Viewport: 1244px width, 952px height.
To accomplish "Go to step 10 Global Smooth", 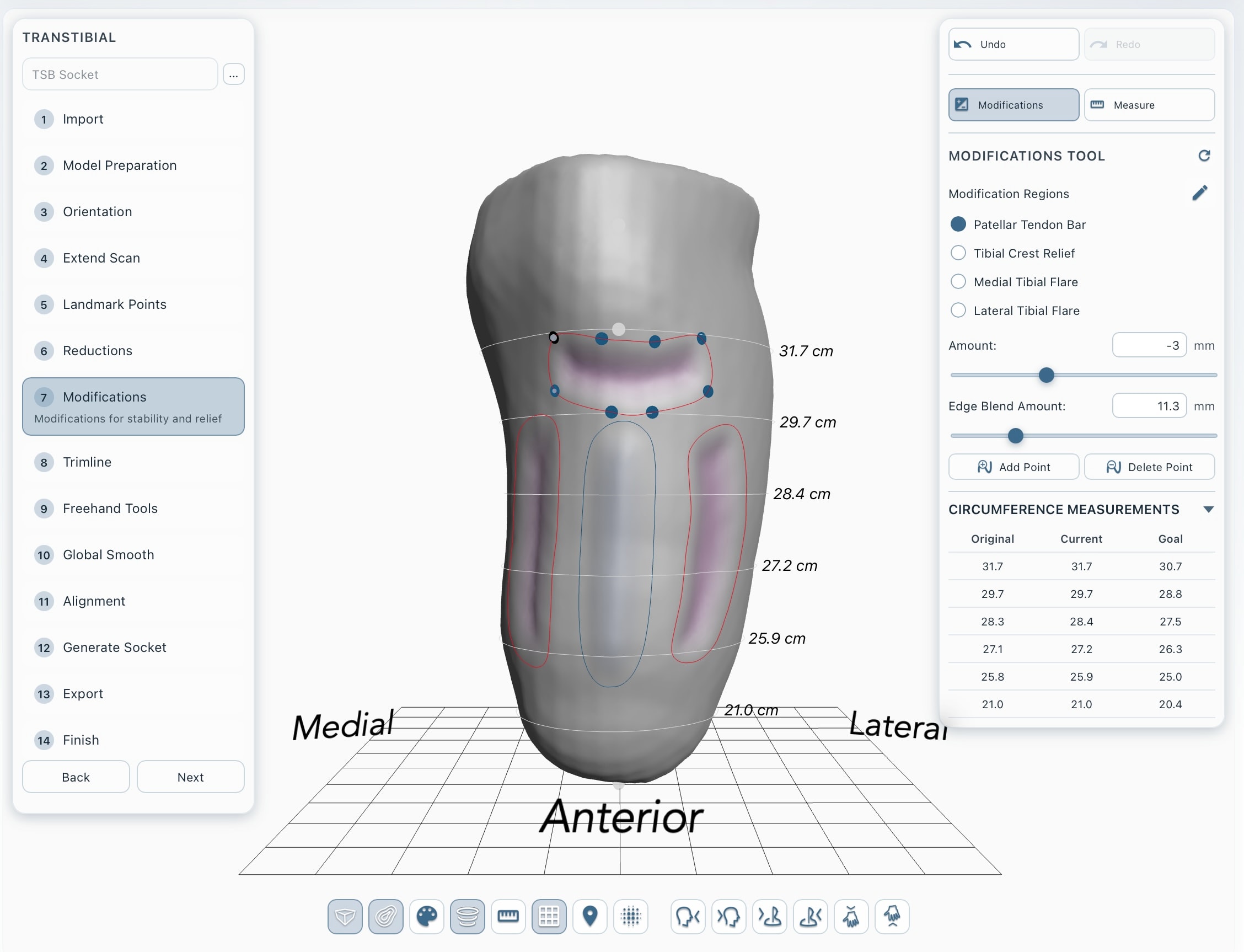I will (133, 555).
